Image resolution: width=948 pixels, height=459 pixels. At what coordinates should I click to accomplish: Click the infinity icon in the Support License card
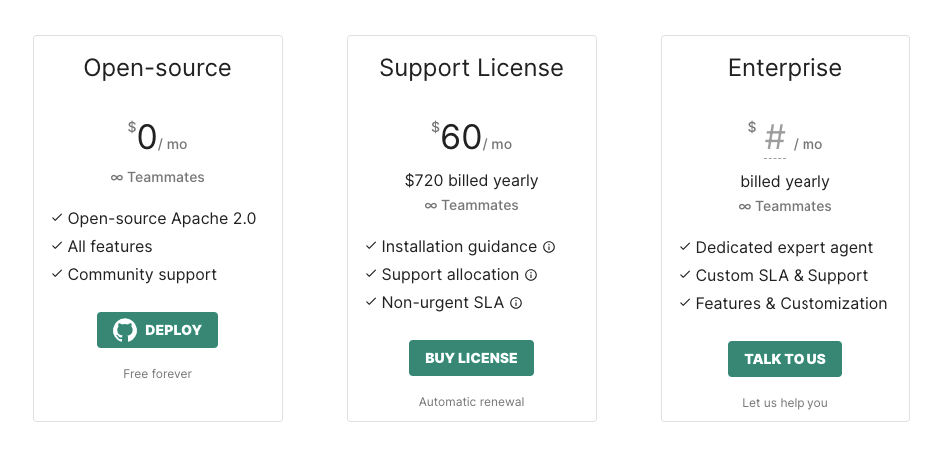(430, 206)
